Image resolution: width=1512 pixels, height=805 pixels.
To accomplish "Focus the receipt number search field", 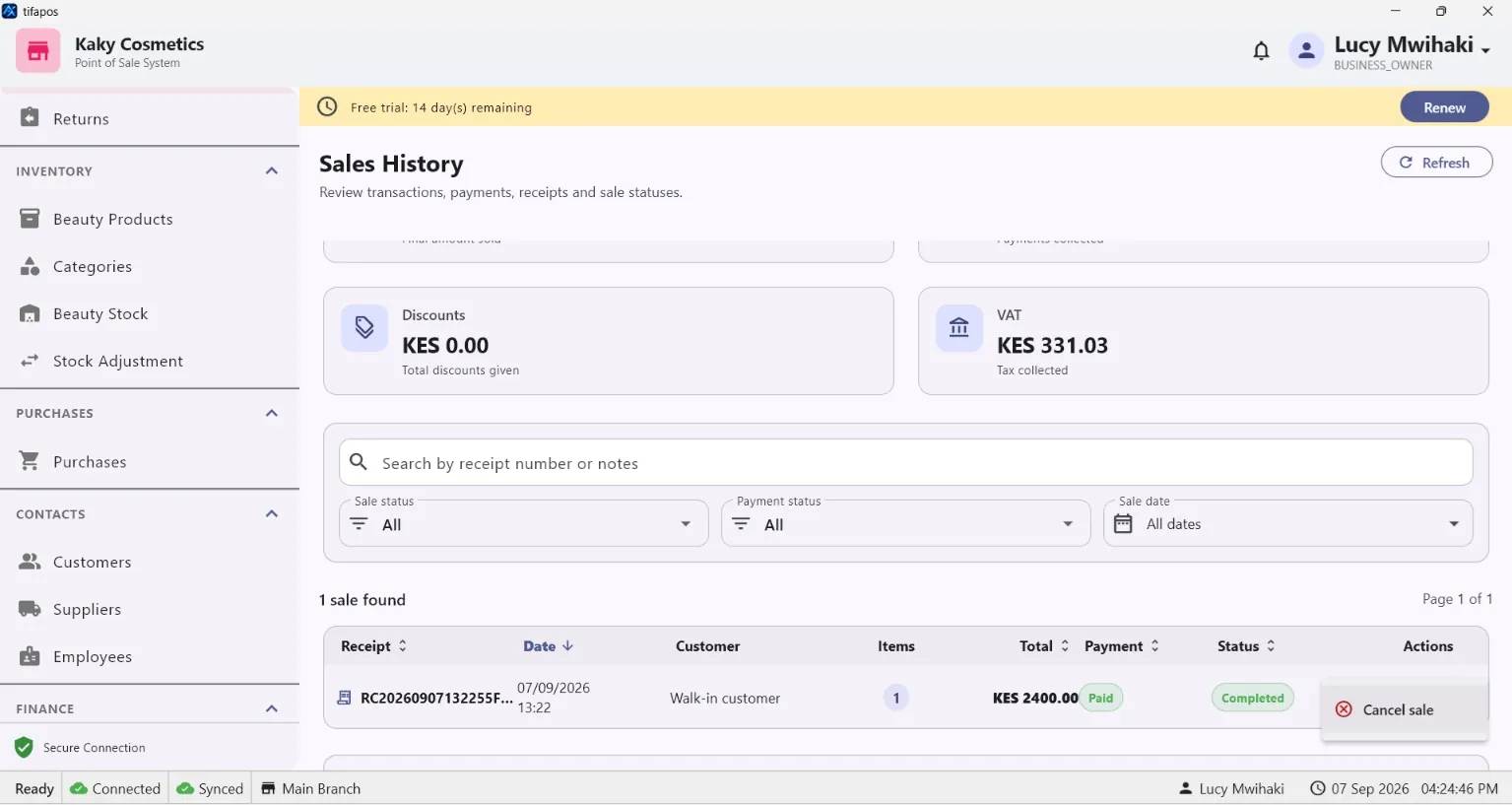I will pyautogui.click(x=906, y=462).
